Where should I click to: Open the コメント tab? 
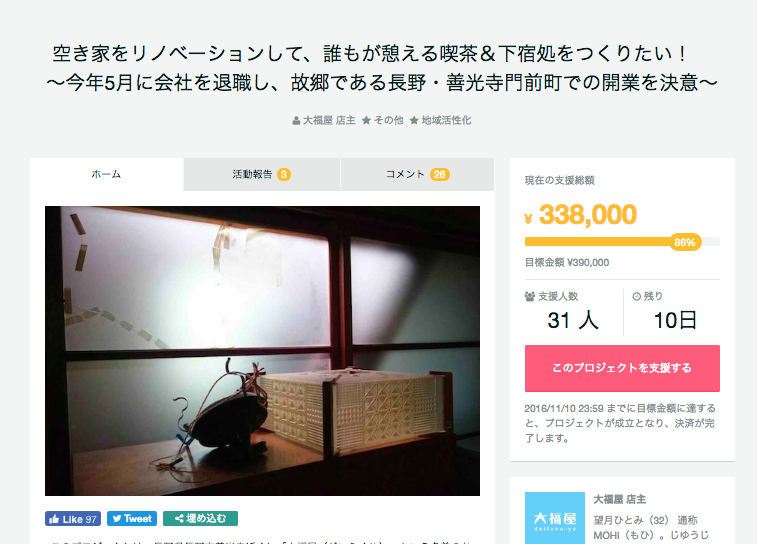point(417,174)
